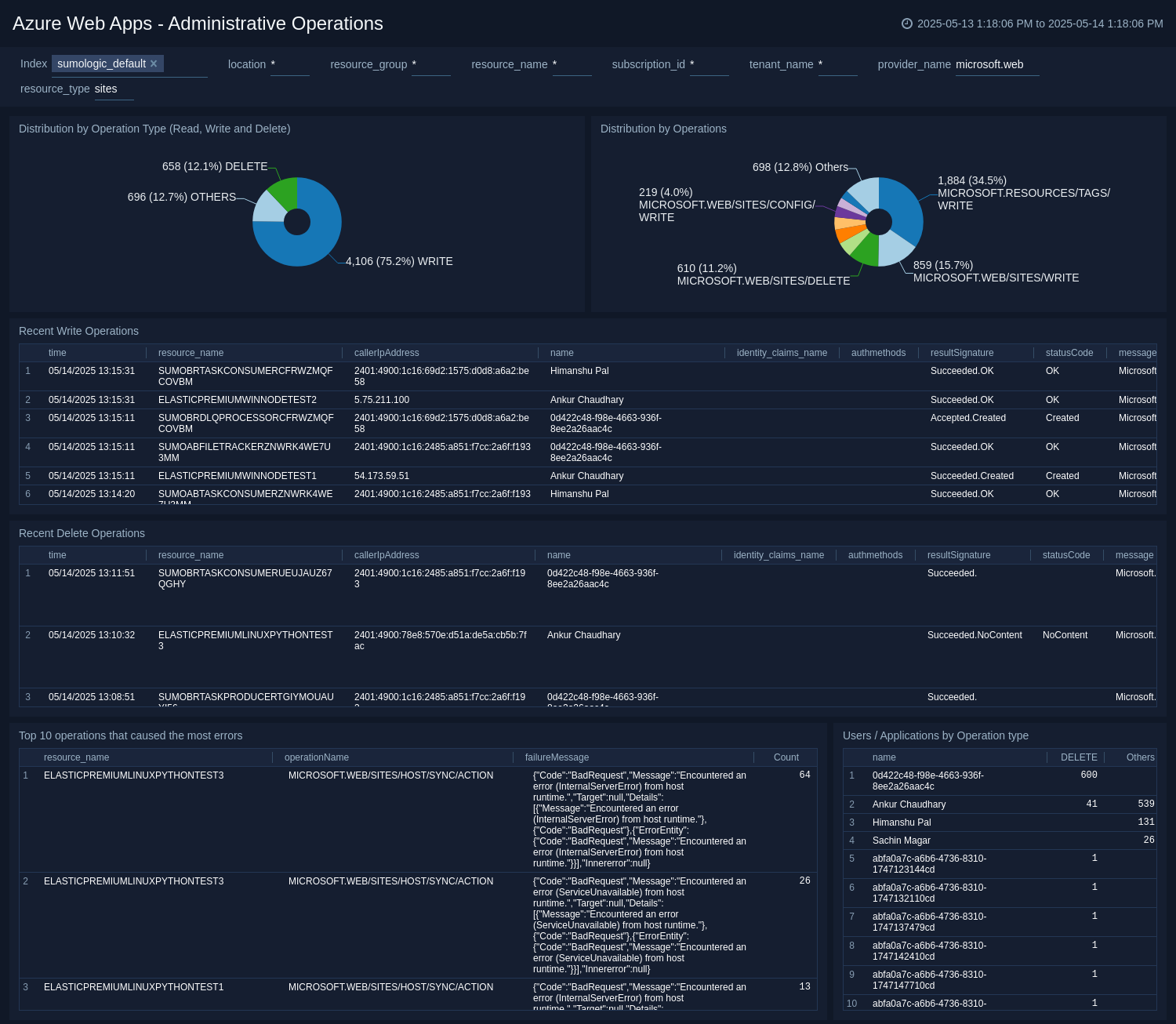Click the 05/14/2025 13:10:32 delete time cell

coord(92,635)
